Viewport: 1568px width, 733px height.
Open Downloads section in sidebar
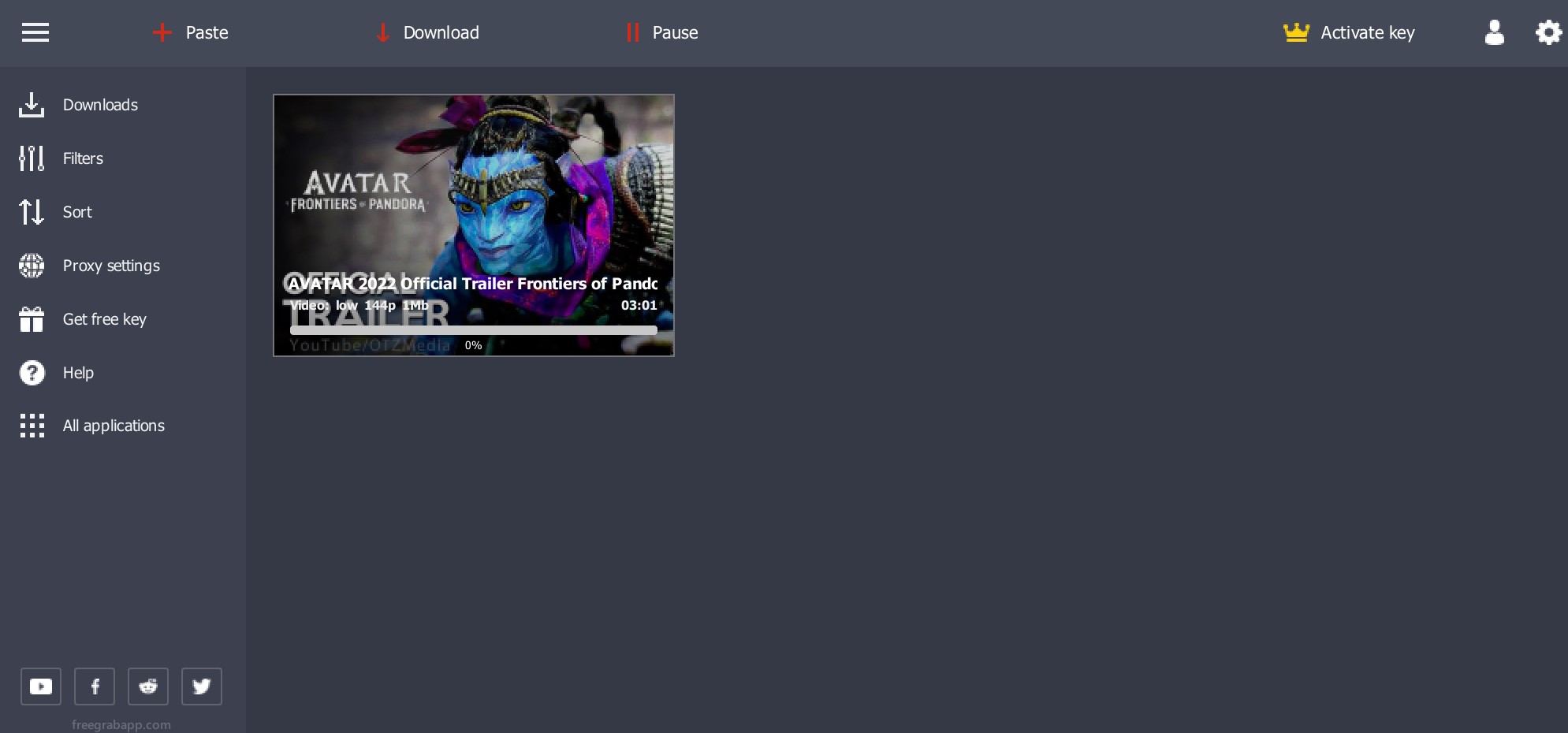(x=100, y=105)
